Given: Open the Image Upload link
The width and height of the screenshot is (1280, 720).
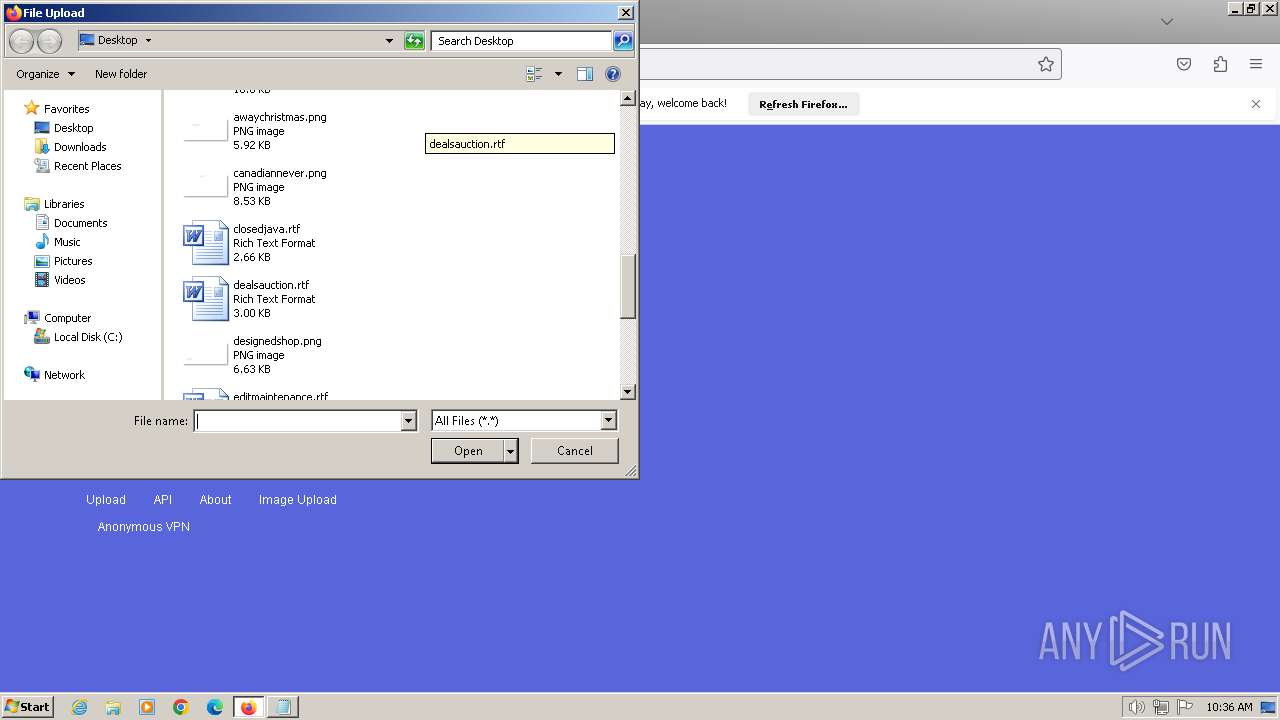Looking at the screenshot, I should 298,500.
